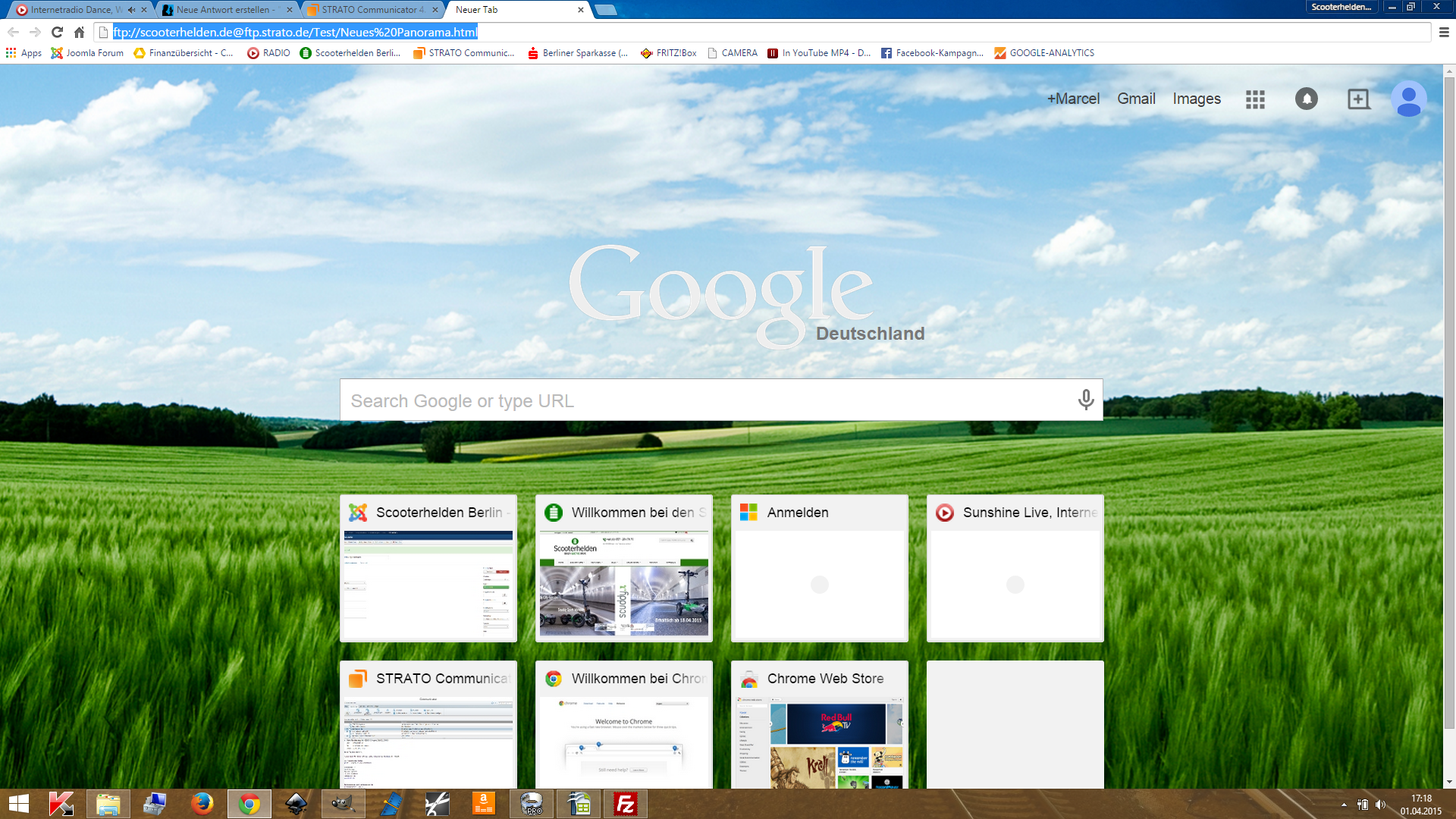
Task: Reload the page with refresh icon
Action: click(57, 32)
